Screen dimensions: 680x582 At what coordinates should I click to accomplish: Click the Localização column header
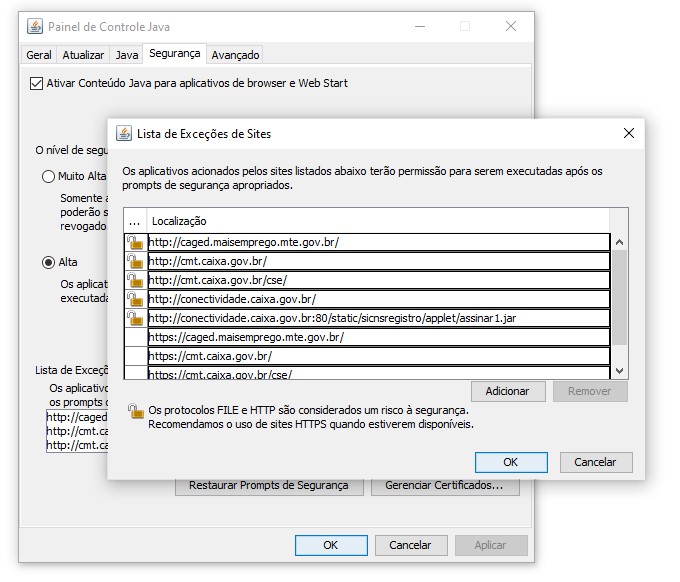pos(378,221)
